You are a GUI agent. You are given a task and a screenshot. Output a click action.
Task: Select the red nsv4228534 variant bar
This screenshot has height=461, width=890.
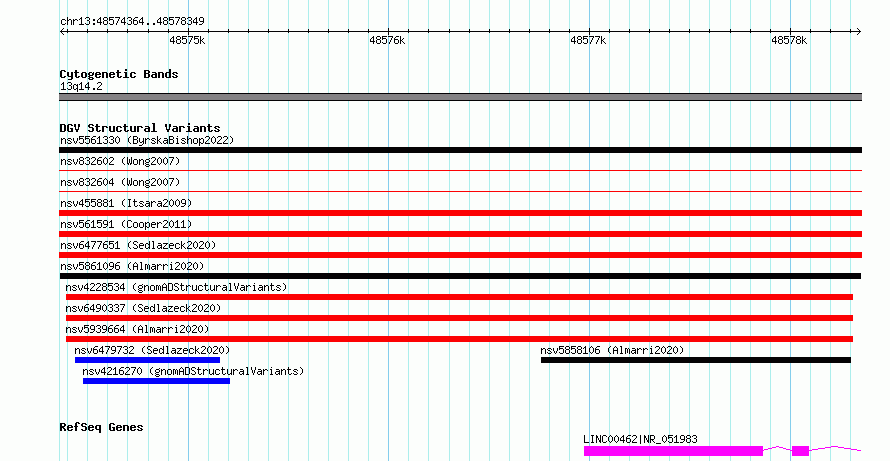tap(459, 297)
